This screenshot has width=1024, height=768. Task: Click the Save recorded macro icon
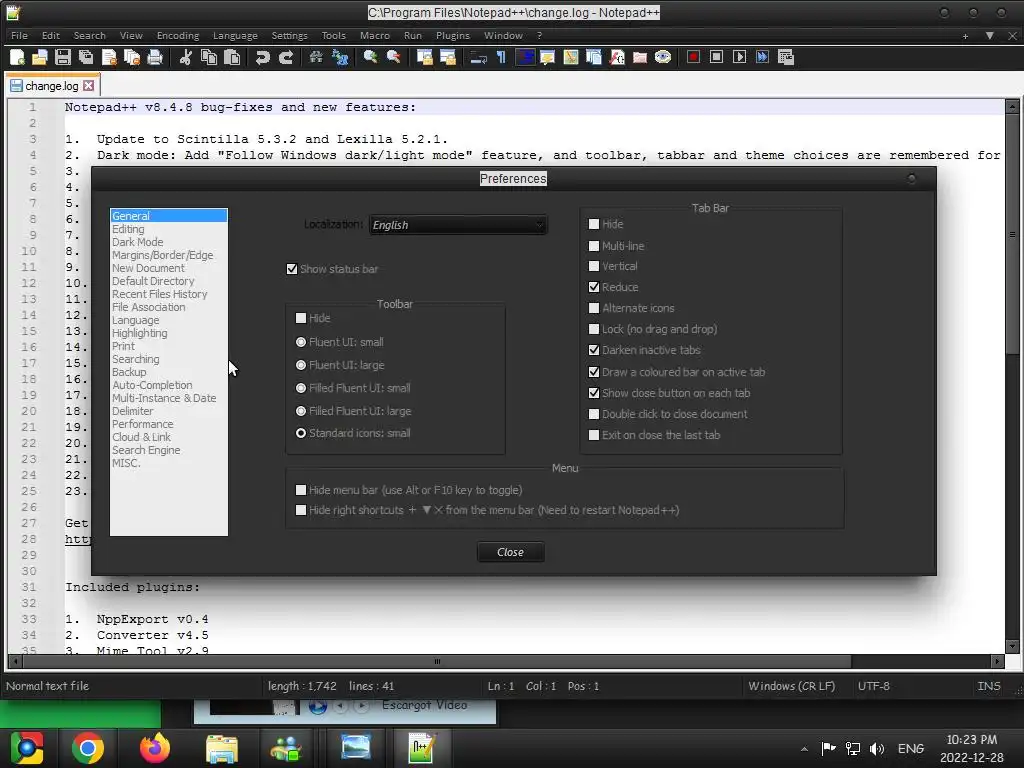(x=786, y=57)
